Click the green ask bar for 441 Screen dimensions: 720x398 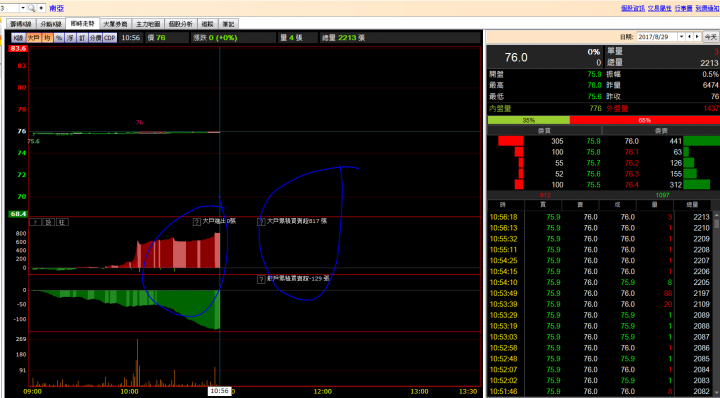pos(702,141)
